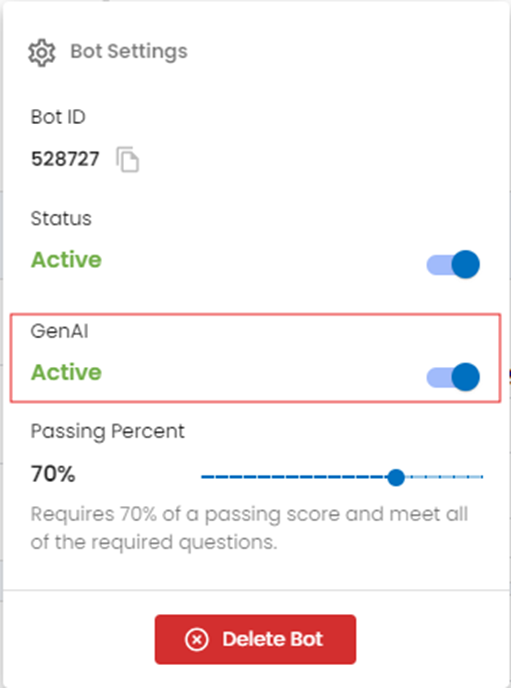The width and height of the screenshot is (511, 688).
Task: Disable the GenAI toggle switch
Action: pyautogui.click(x=453, y=377)
